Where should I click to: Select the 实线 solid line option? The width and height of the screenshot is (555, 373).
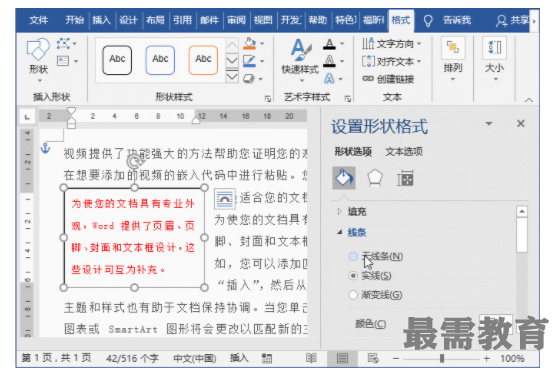point(370,275)
